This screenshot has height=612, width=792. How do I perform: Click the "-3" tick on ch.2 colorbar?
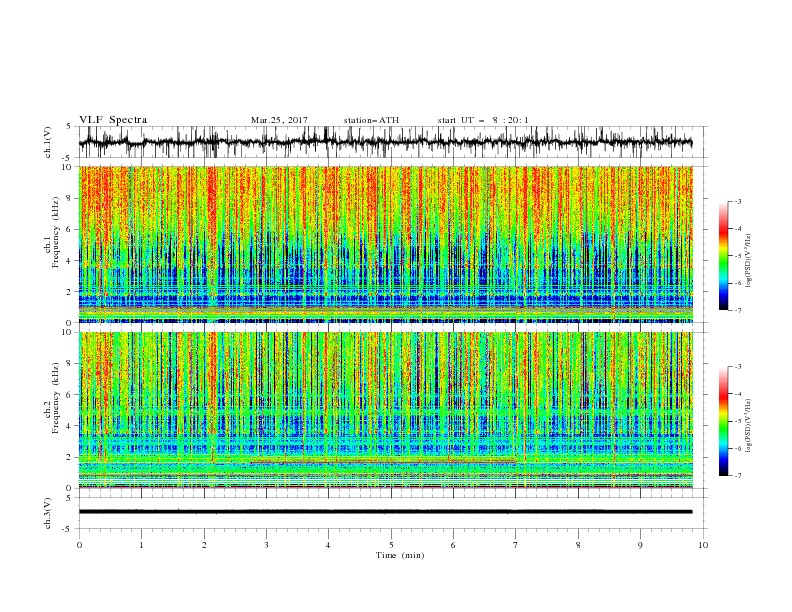point(737,367)
